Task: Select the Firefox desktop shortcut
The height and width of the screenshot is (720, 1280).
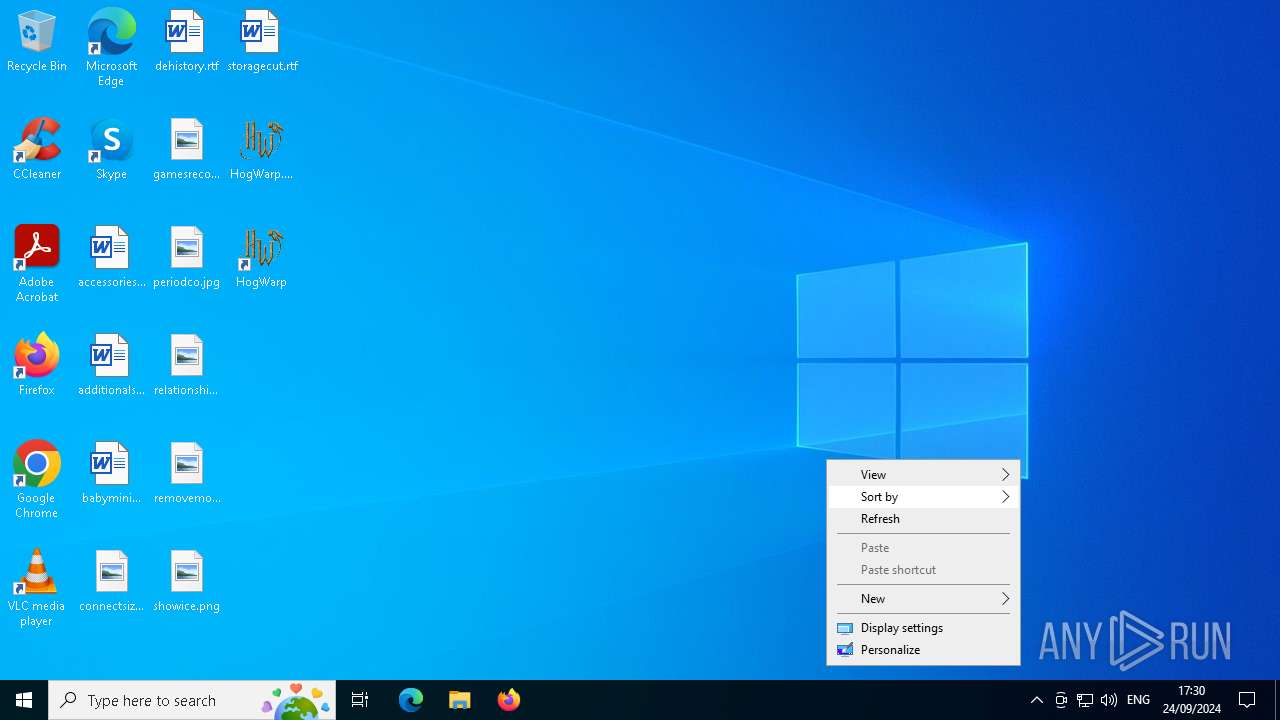Action: (37, 366)
